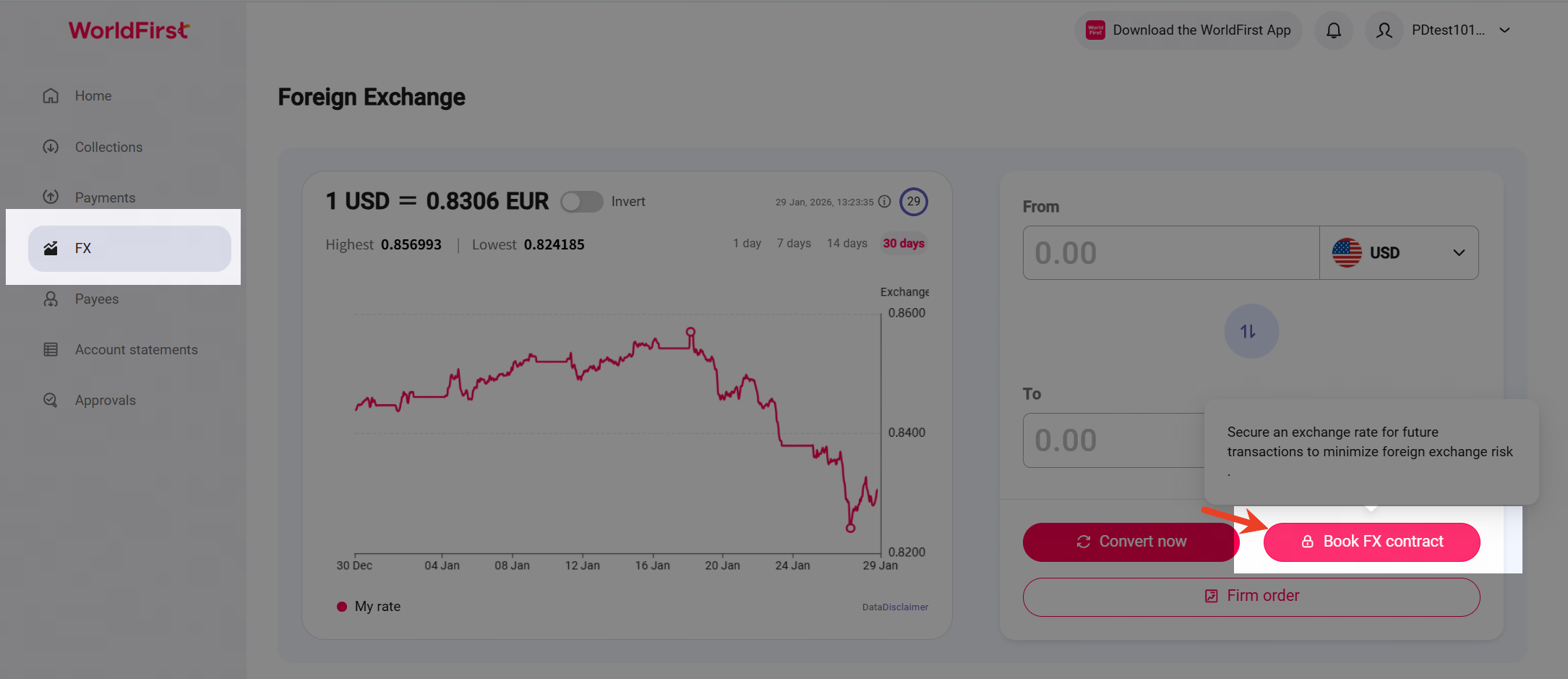
Task: Click the WorldFirst logo
Action: click(129, 30)
